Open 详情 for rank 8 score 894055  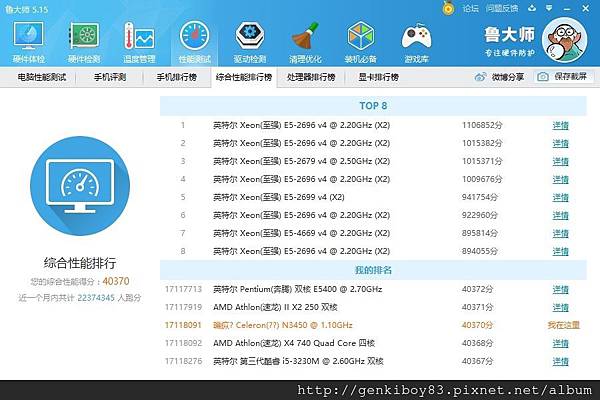coord(561,251)
